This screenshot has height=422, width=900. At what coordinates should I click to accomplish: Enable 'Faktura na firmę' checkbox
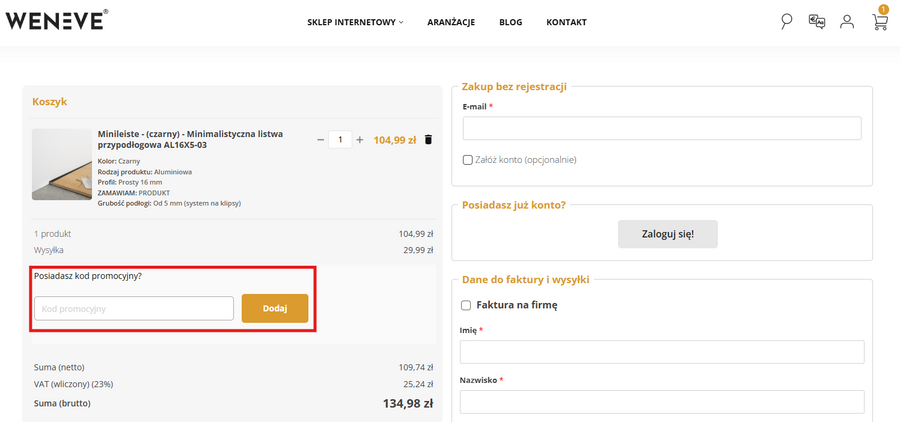pos(466,305)
